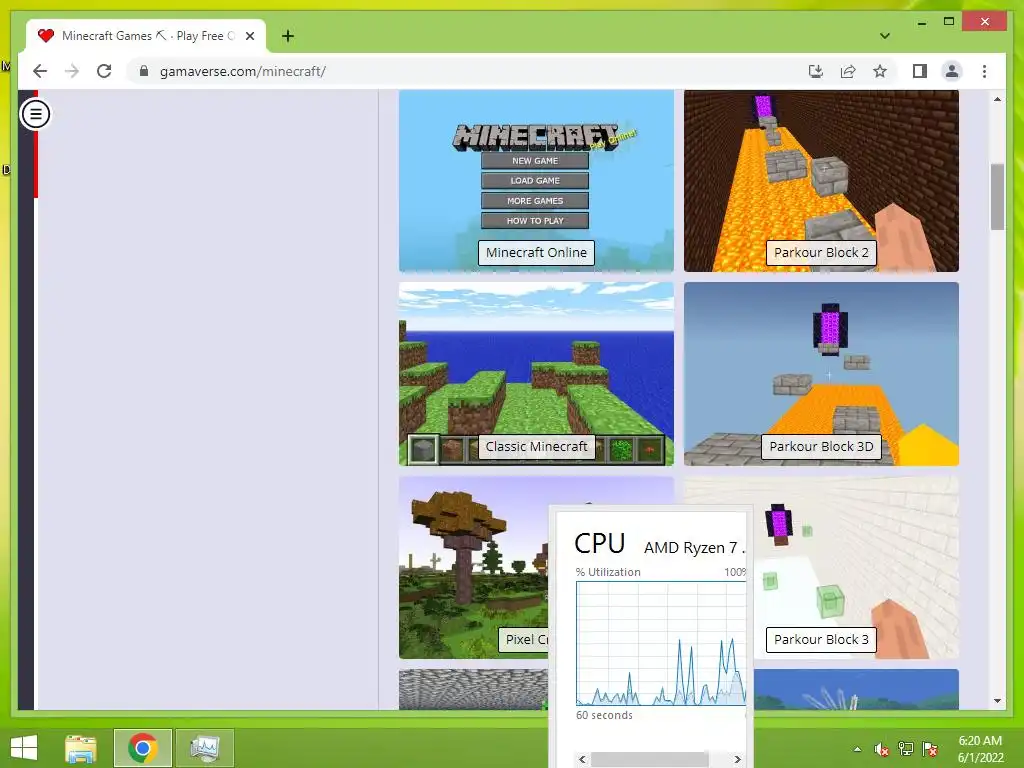1024x768 pixels.
Task: Go back to the previous page
Action: point(40,71)
